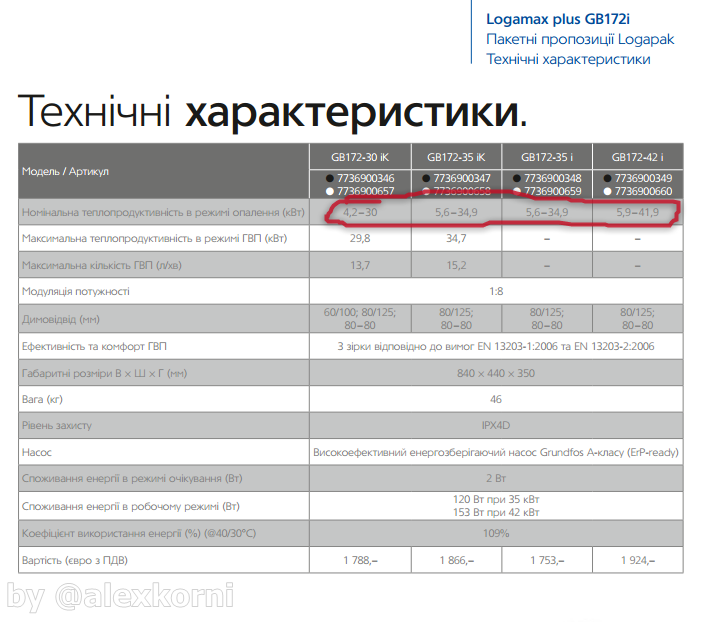
Task: Click the dimensions value 840 × 440 × 350
Action: point(496,374)
